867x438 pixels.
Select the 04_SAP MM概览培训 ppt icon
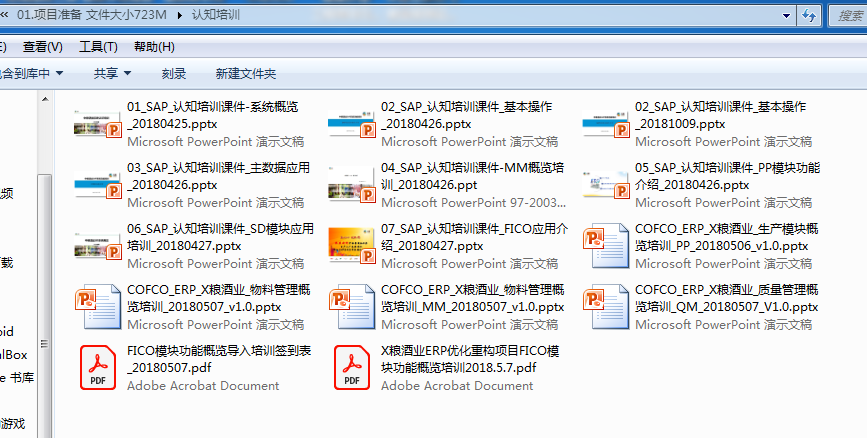(x=352, y=185)
